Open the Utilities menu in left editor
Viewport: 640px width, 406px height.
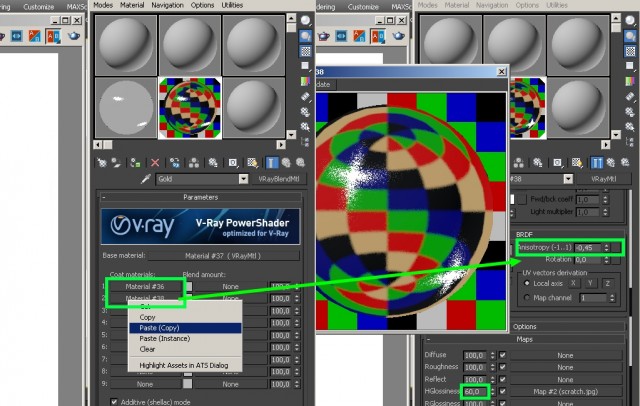pyautogui.click(x=232, y=5)
